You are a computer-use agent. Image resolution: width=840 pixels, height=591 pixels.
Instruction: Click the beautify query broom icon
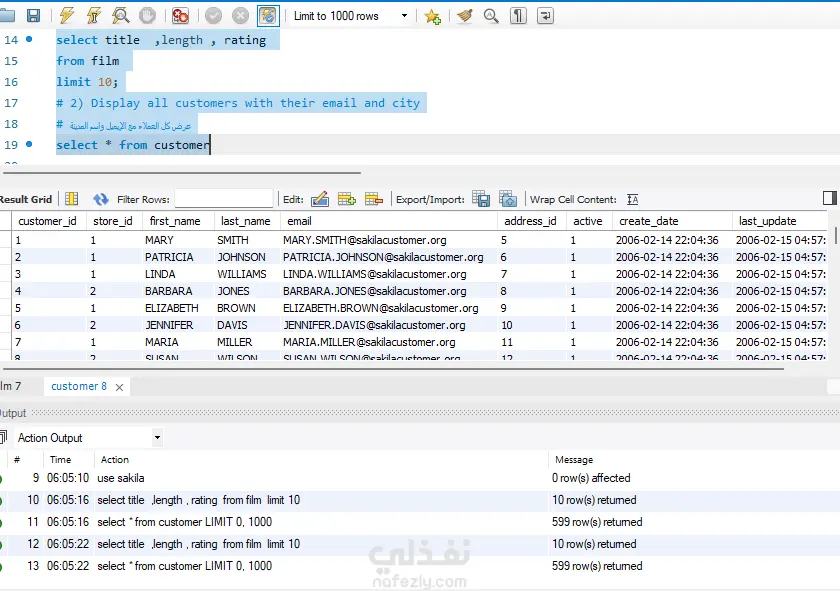(464, 16)
